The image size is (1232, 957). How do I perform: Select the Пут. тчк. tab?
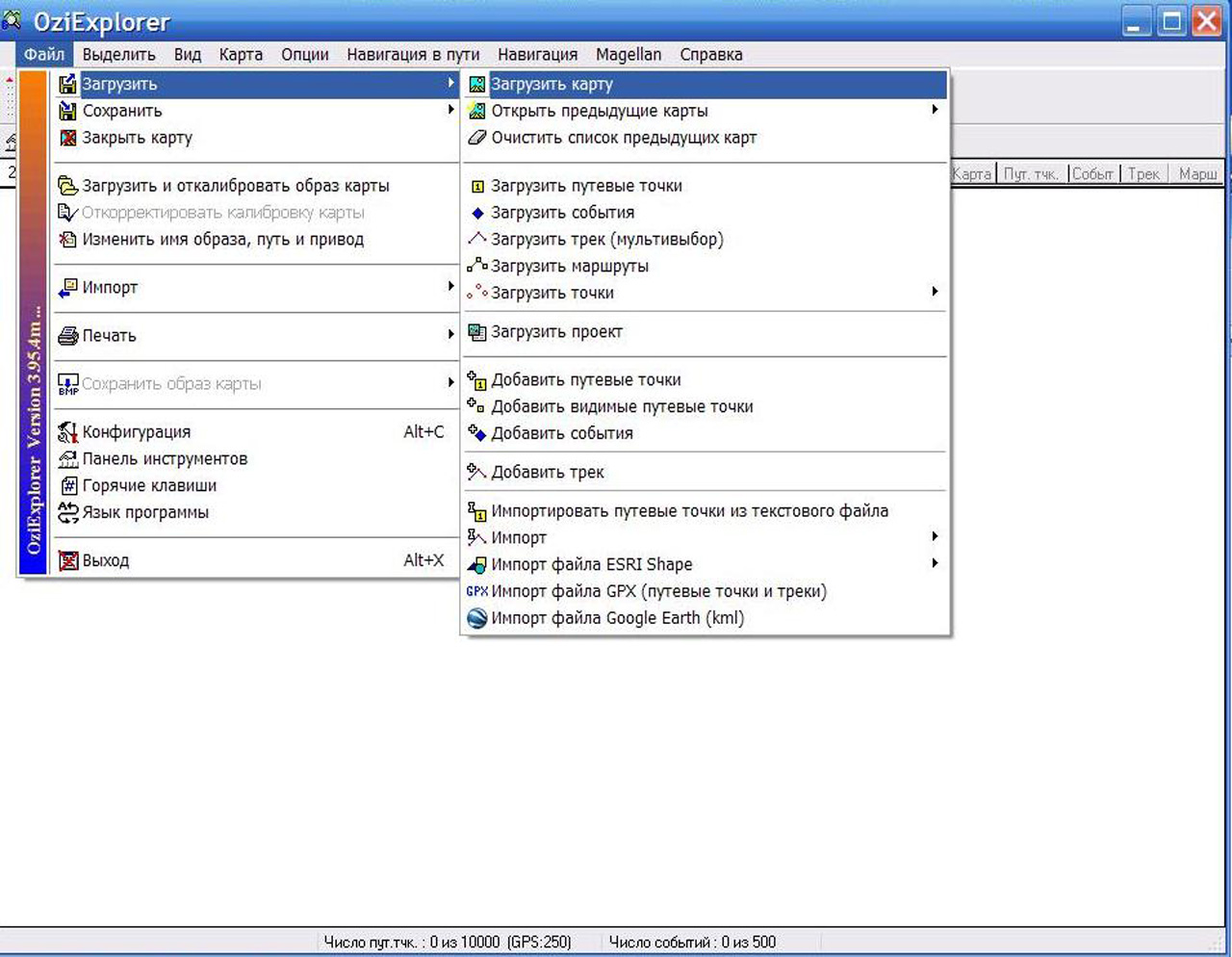[1031, 174]
